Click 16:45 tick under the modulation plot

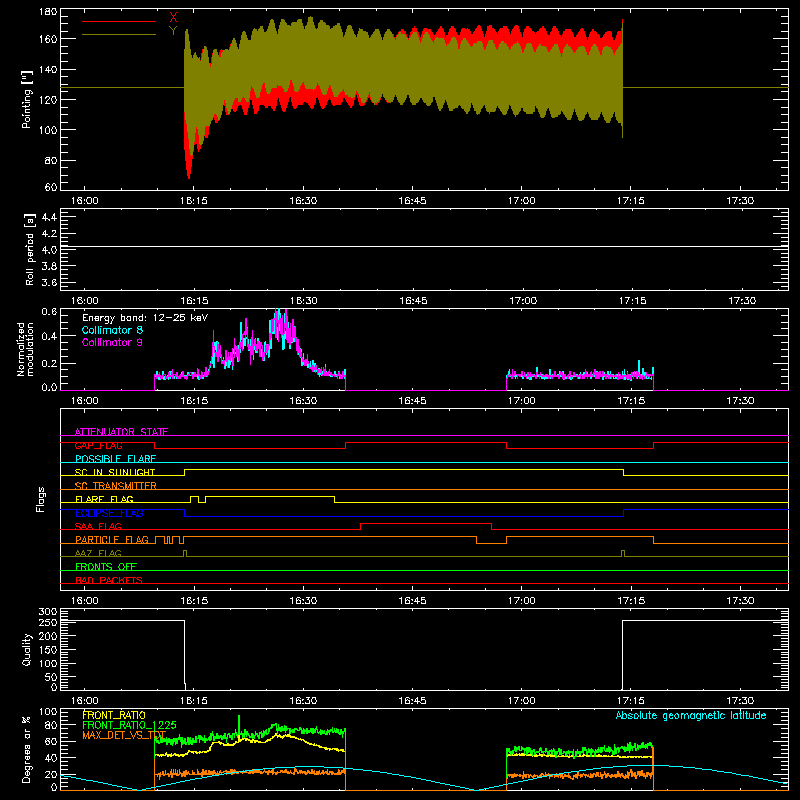[413, 401]
